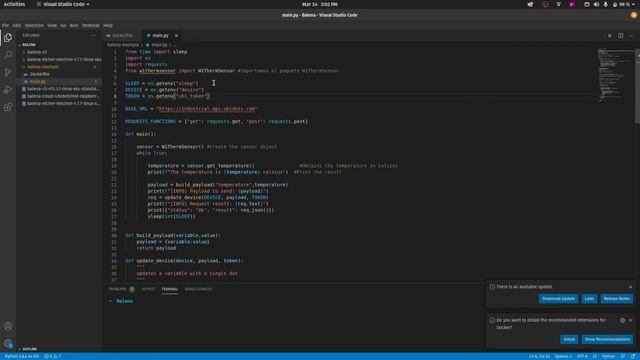Open the Selection menu

(x=34, y=25)
